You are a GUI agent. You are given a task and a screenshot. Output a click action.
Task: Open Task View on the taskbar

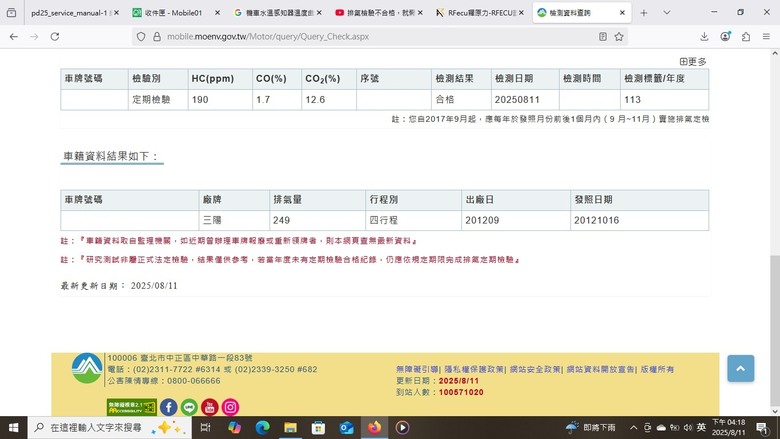pyautogui.click(x=205, y=428)
